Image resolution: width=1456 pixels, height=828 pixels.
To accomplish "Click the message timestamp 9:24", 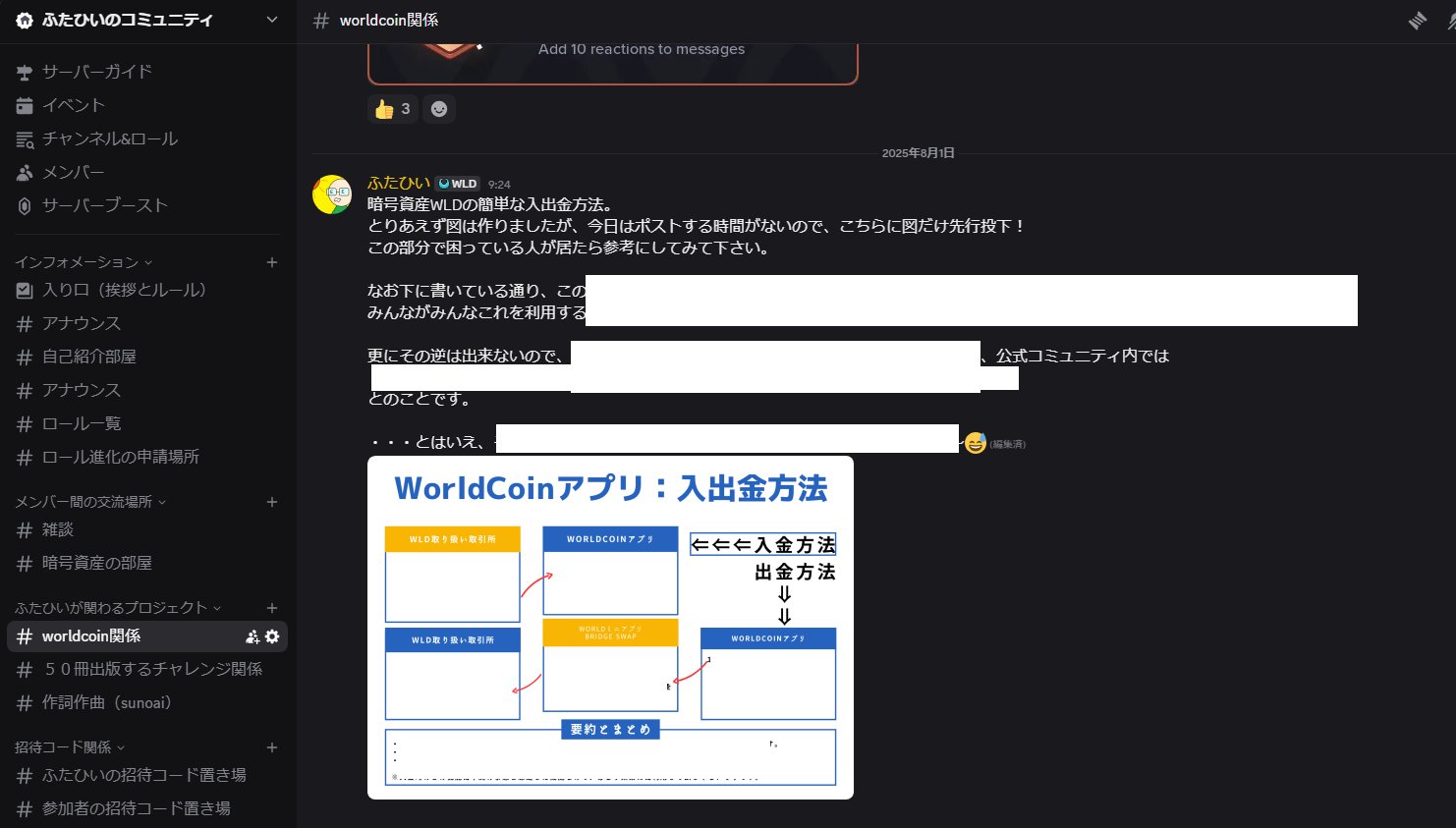I will [x=499, y=185].
